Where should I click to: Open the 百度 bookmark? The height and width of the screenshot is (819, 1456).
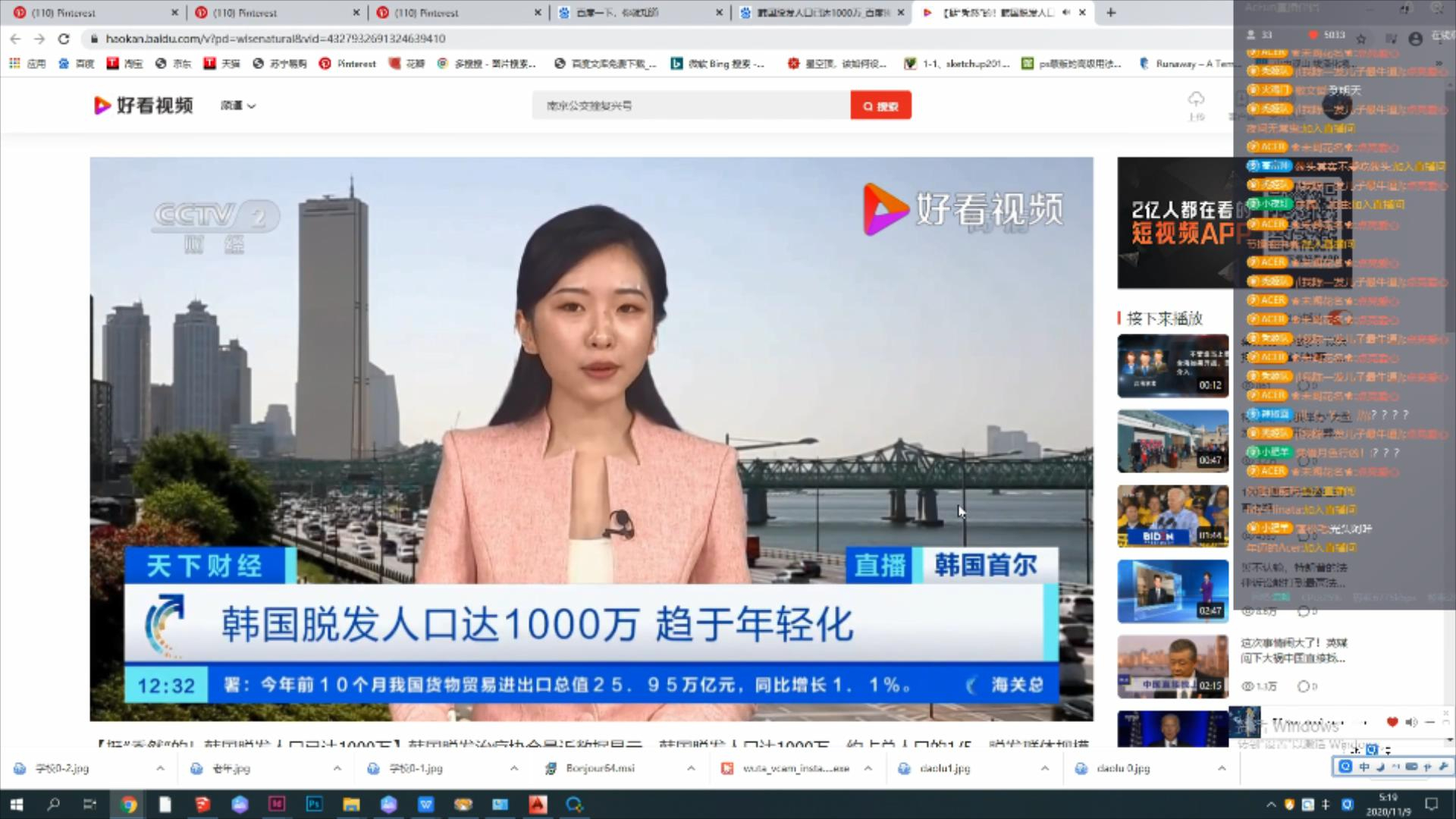[x=77, y=64]
